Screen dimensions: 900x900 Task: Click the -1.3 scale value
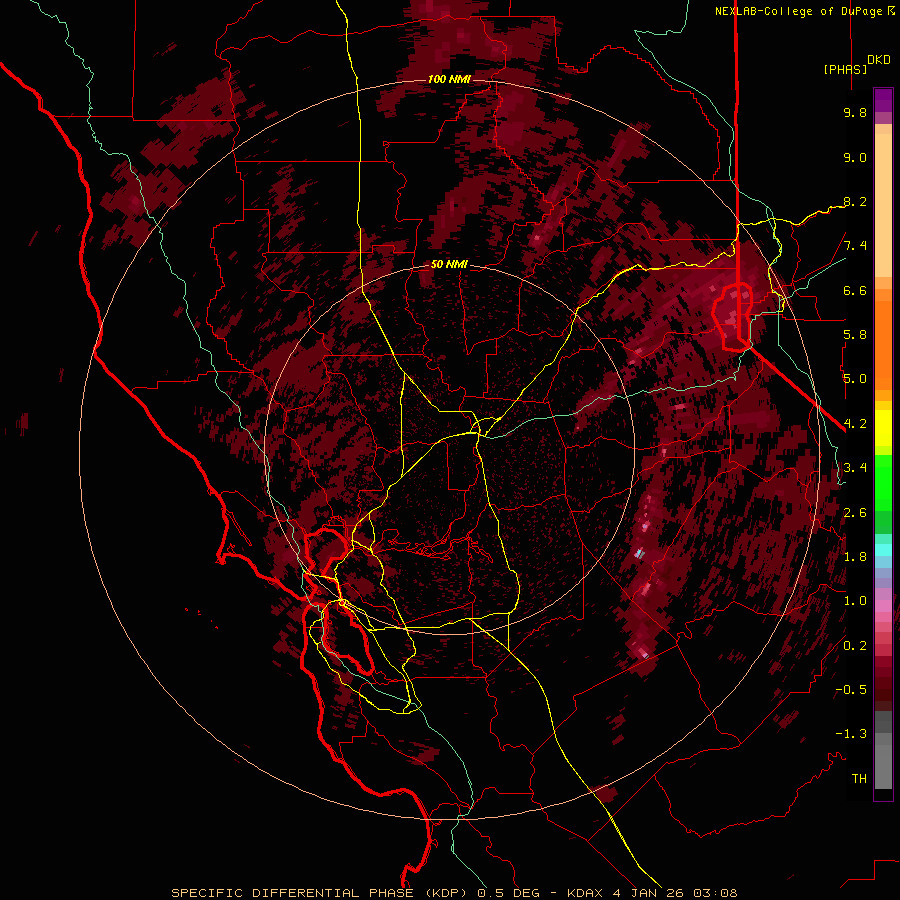coord(851,734)
